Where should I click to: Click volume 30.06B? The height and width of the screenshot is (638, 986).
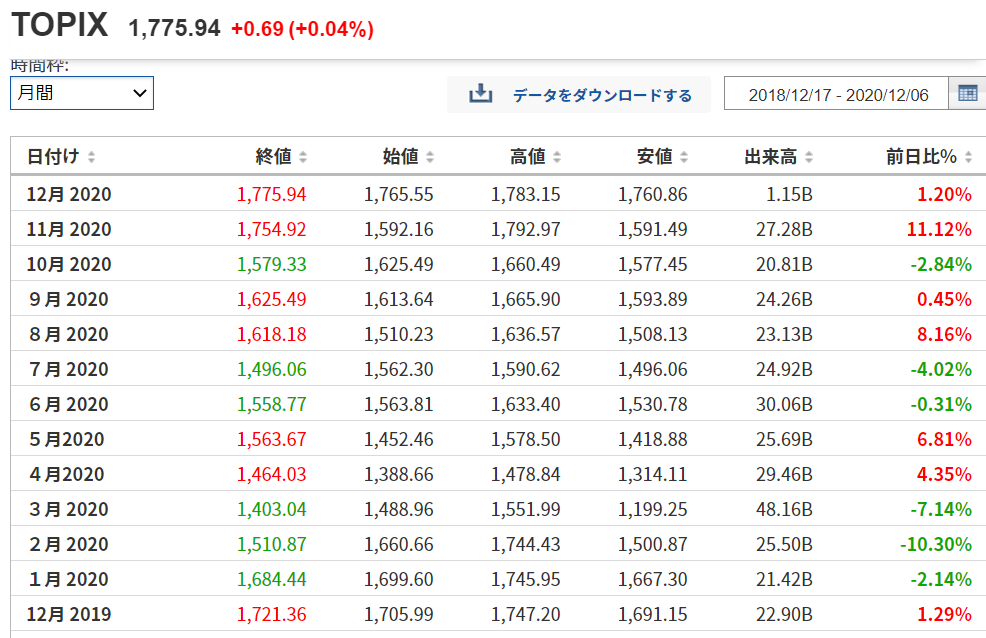784,404
